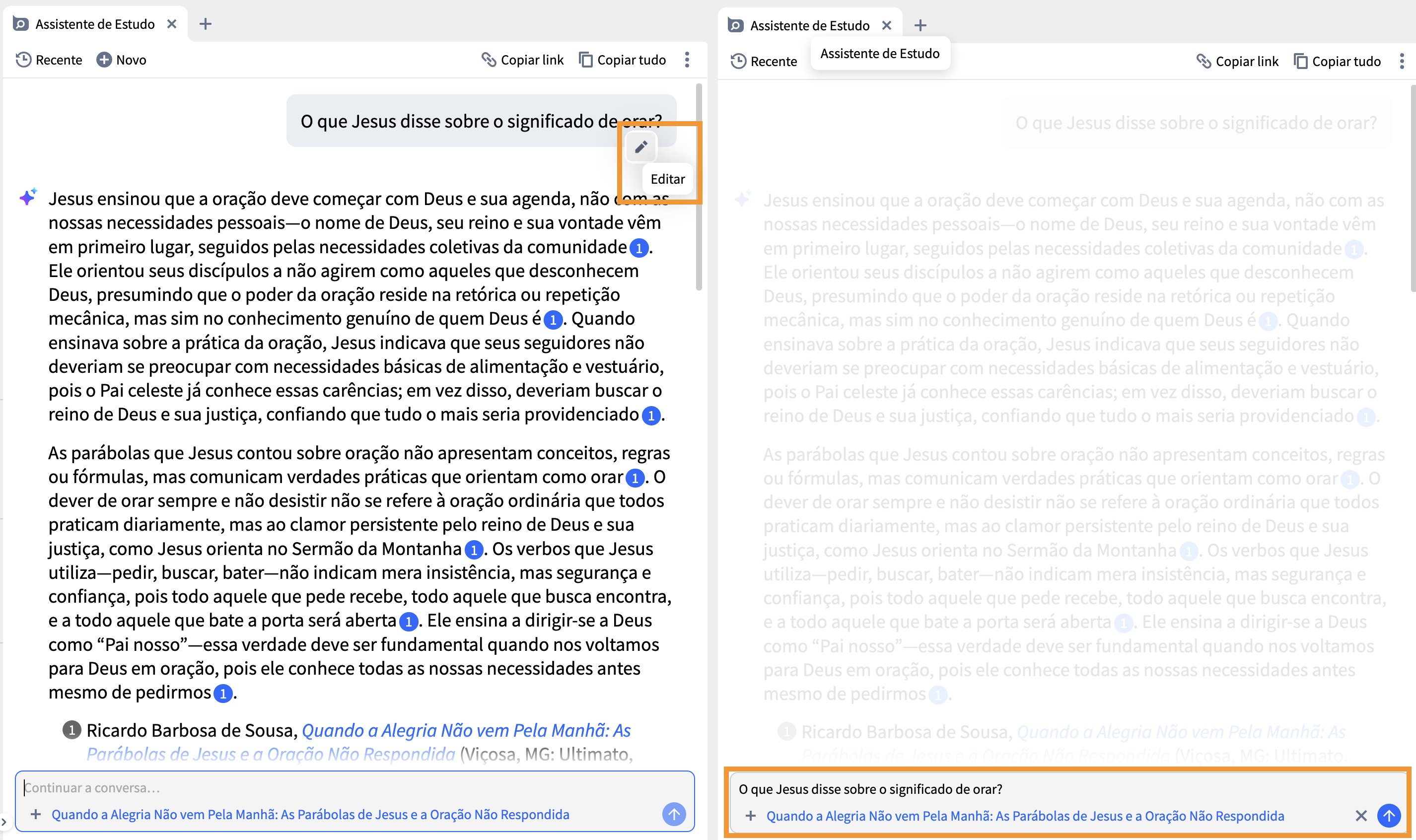Open the left panel three-dot options menu

tap(687, 60)
